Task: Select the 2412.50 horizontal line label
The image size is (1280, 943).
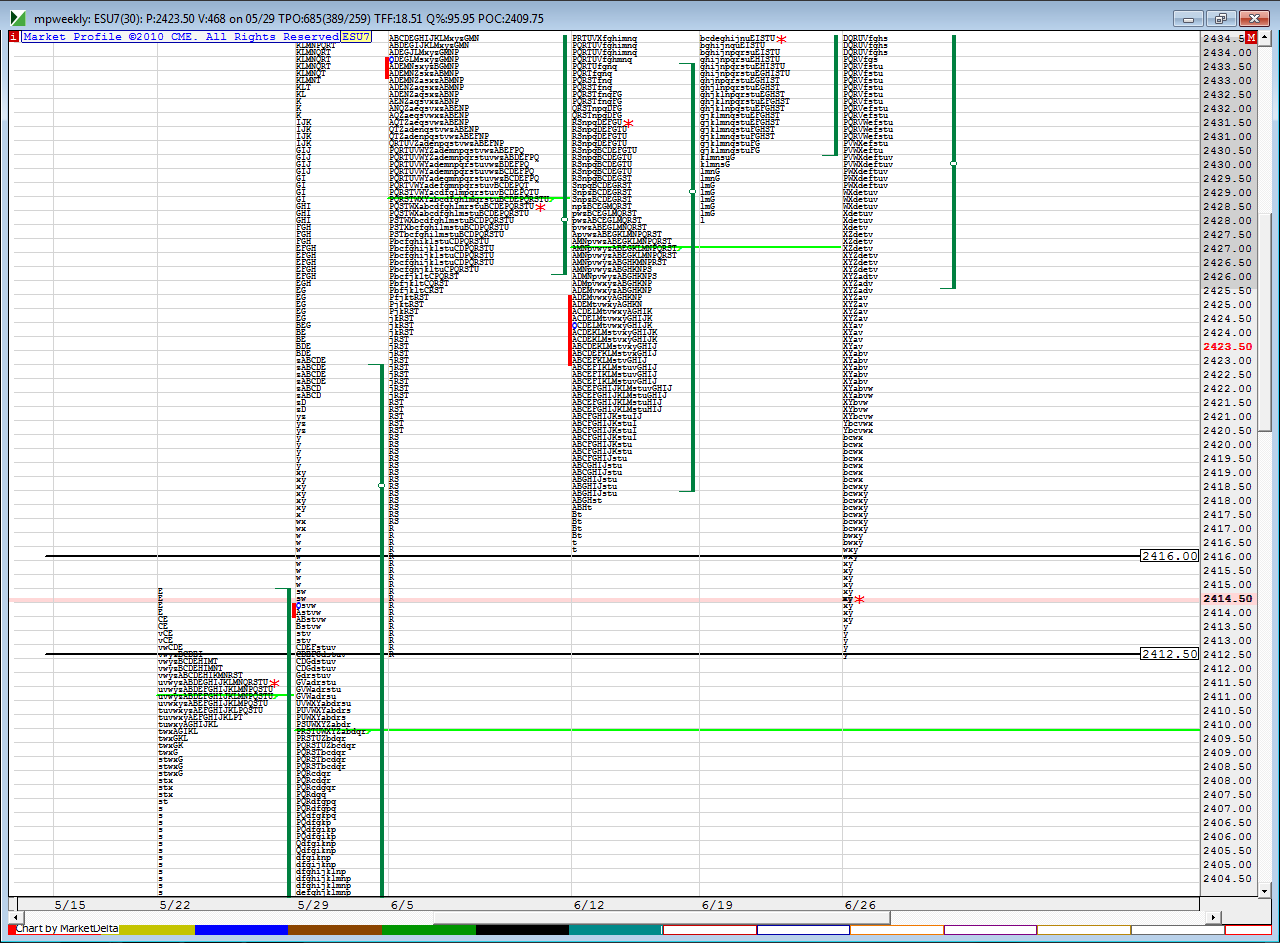Action: [x=1169, y=654]
